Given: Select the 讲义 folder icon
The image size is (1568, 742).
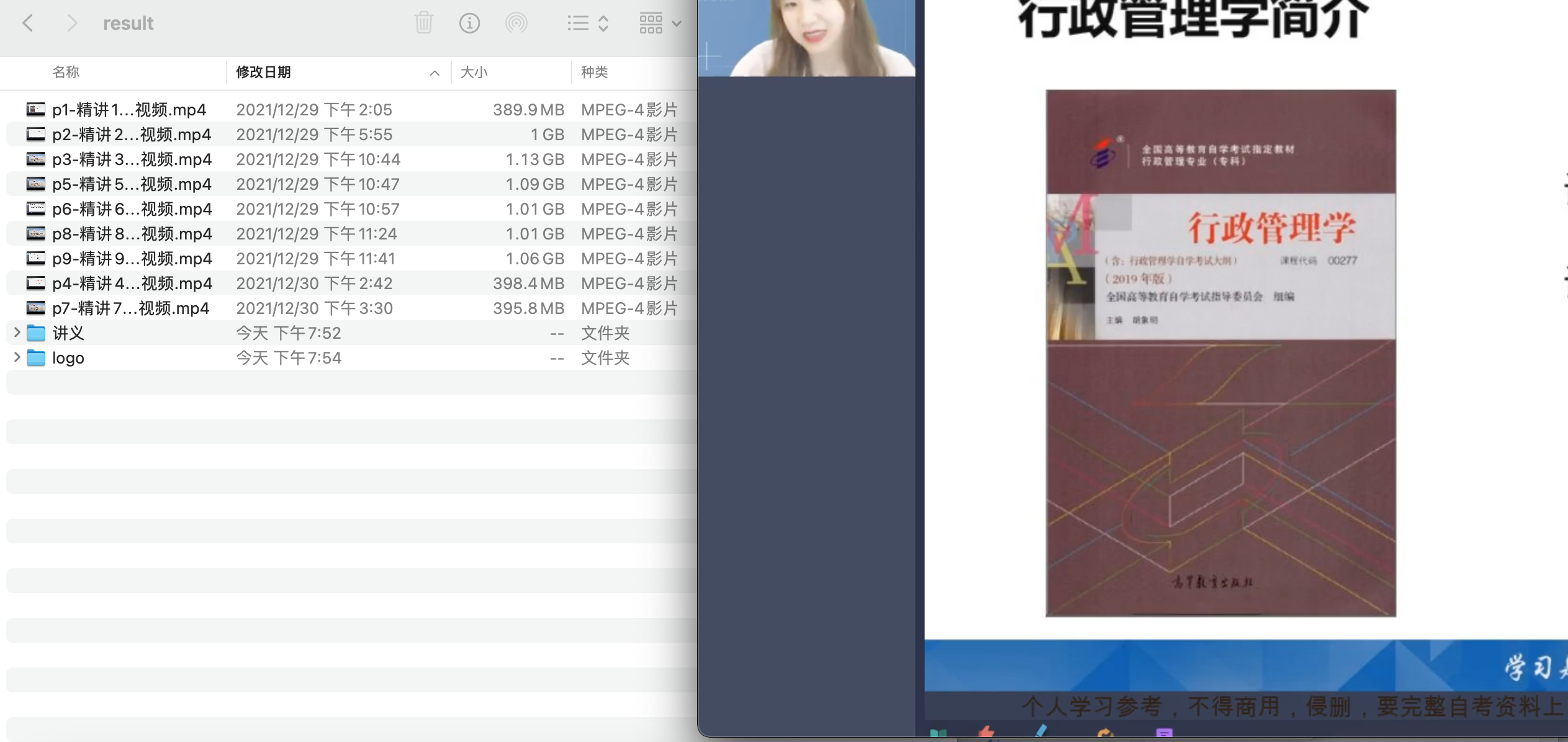Looking at the screenshot, I should [36, 333].
